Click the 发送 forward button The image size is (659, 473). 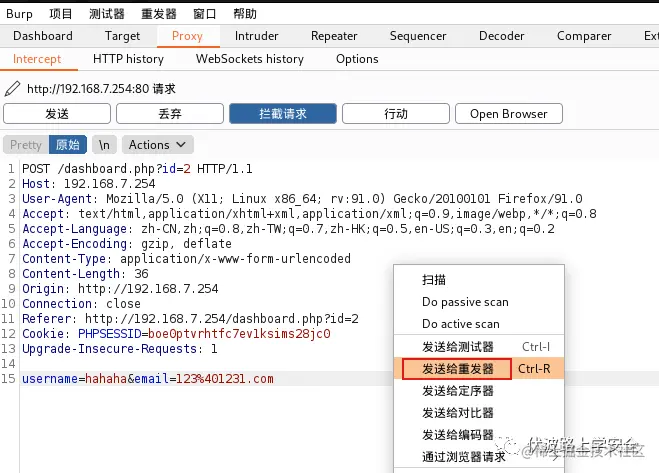[x=57, y=114]
